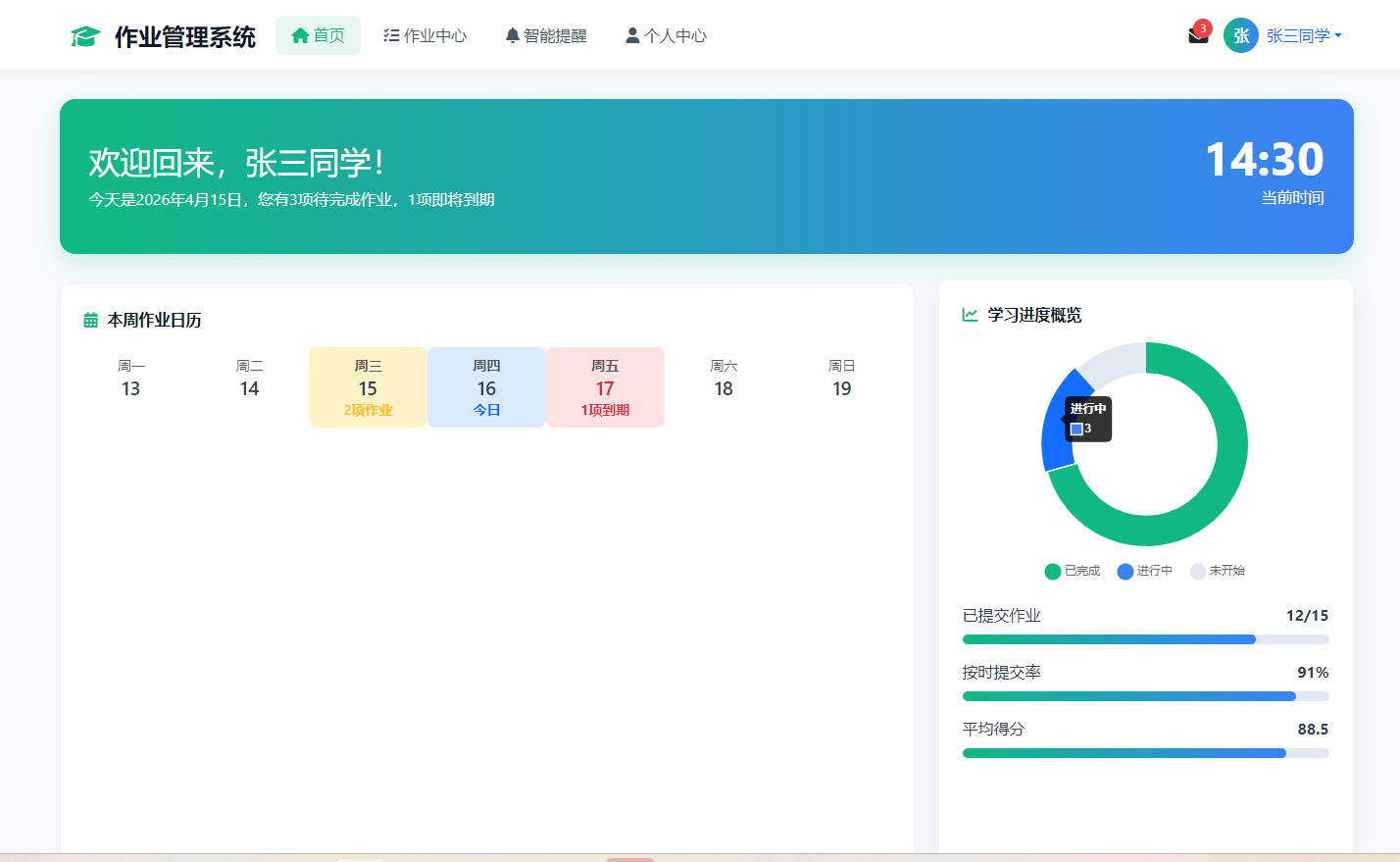Toggle the 未开始 legend item
The height and width of the screenshot is (862, 1400).
click(x=1218, y=571)
